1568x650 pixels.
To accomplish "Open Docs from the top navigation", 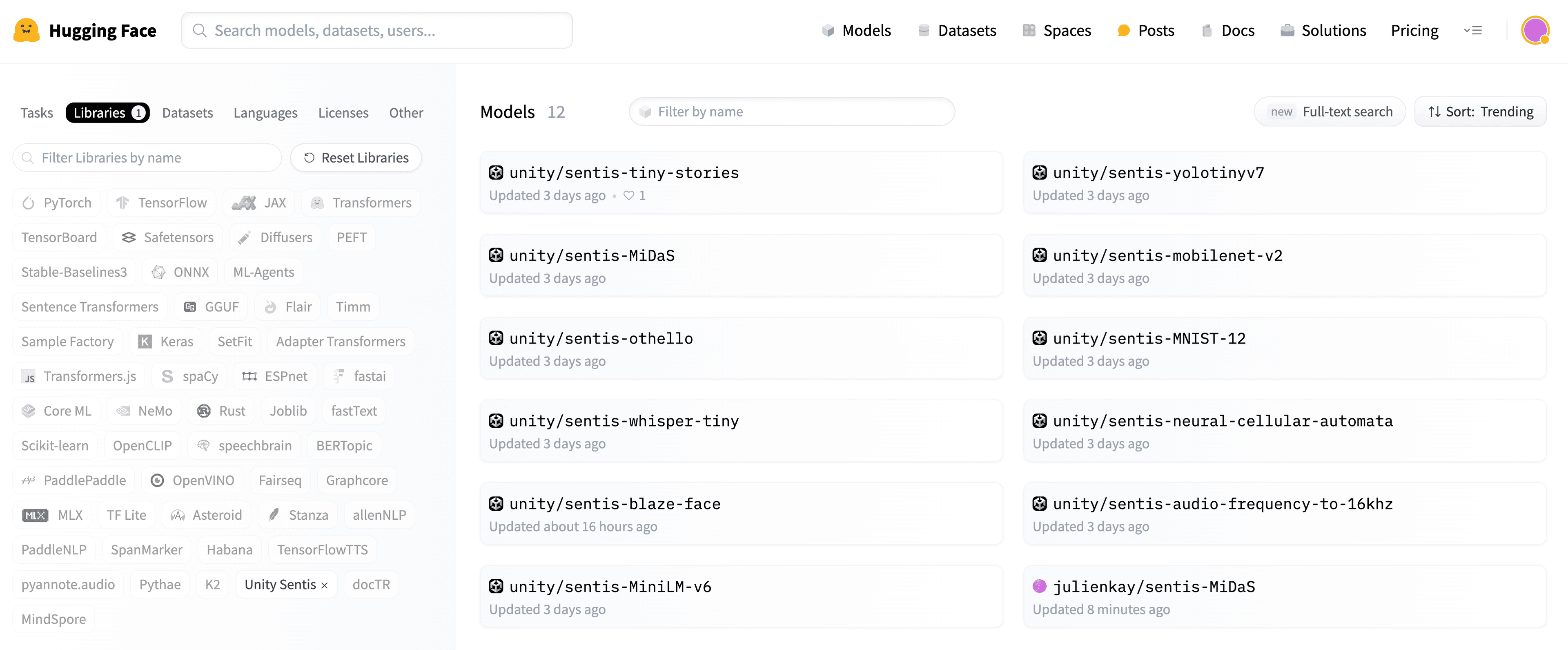I will [x=1228, y=31].
